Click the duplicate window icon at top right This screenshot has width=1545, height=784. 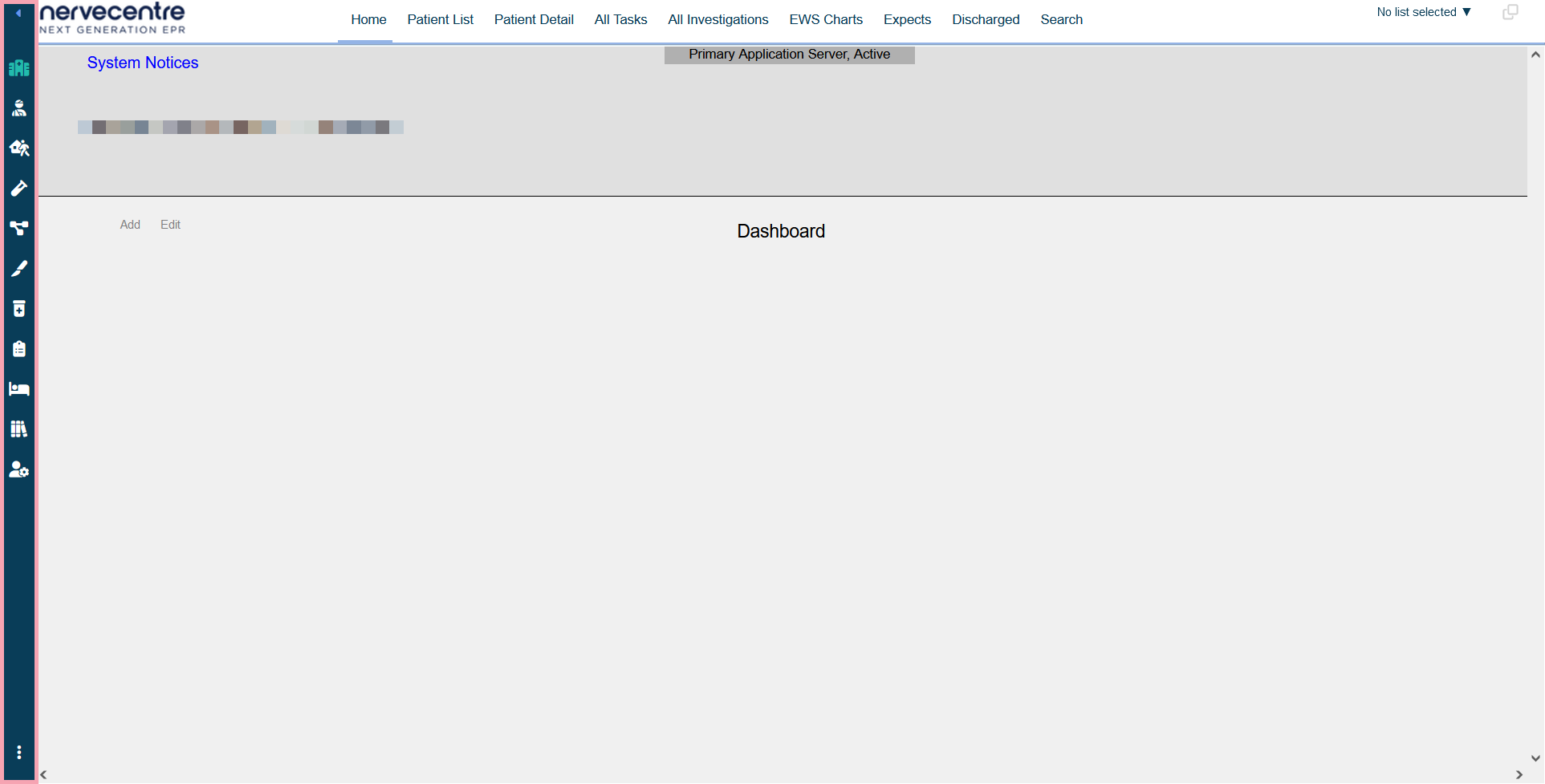[x=1510, y=12]
